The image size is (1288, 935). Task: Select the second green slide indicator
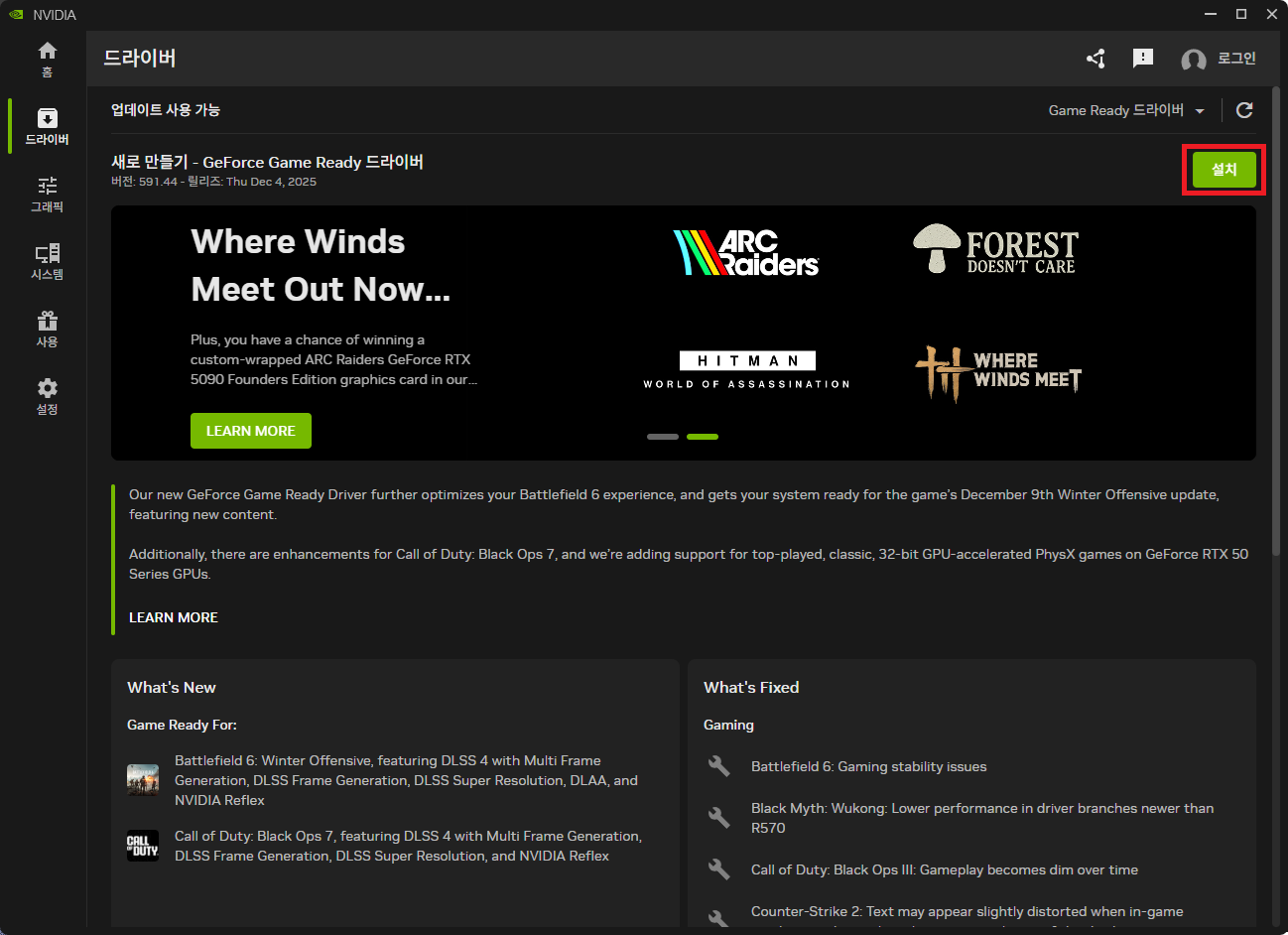(x=703, y=437)
